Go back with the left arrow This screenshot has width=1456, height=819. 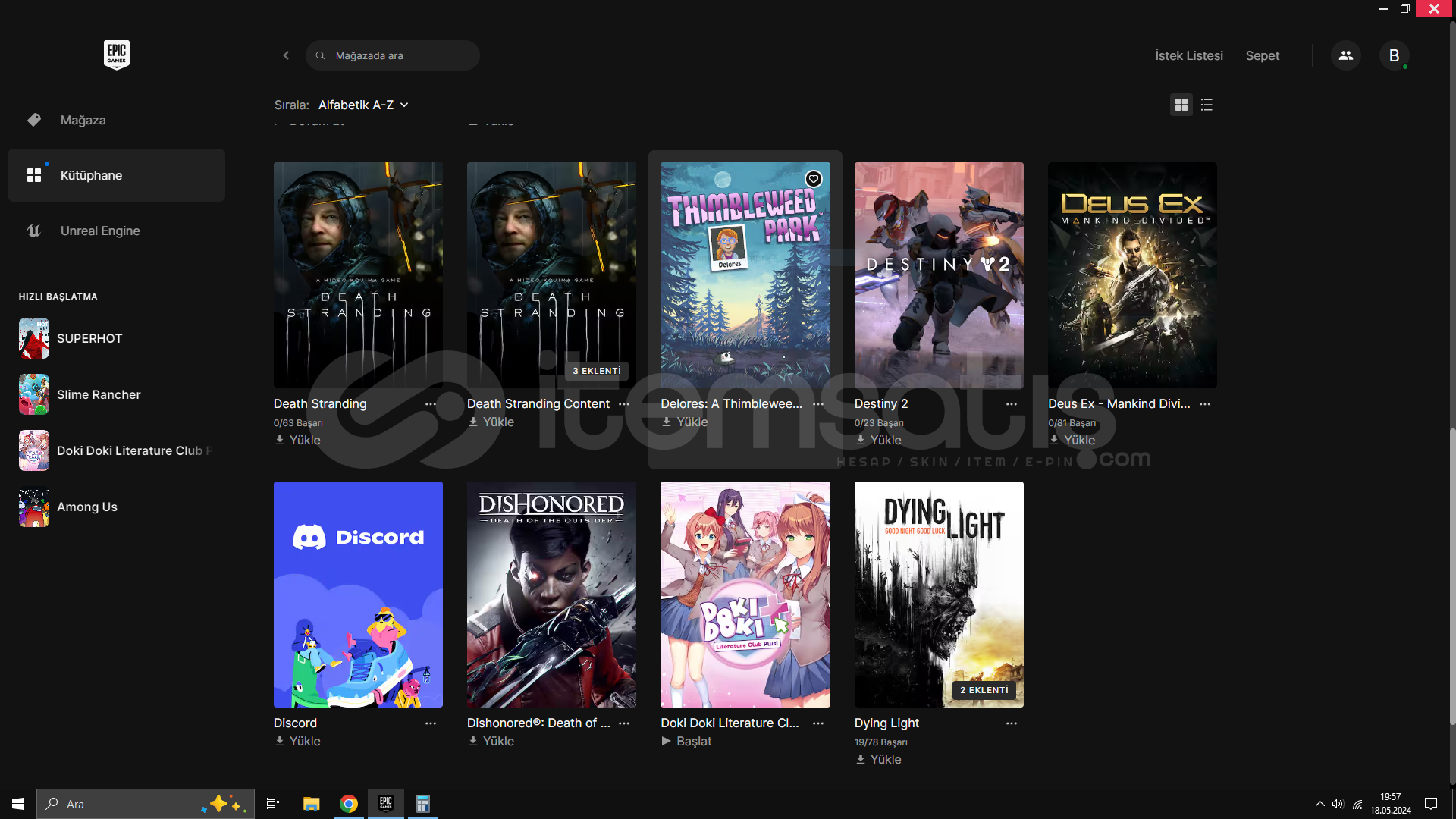coord(286,55)
